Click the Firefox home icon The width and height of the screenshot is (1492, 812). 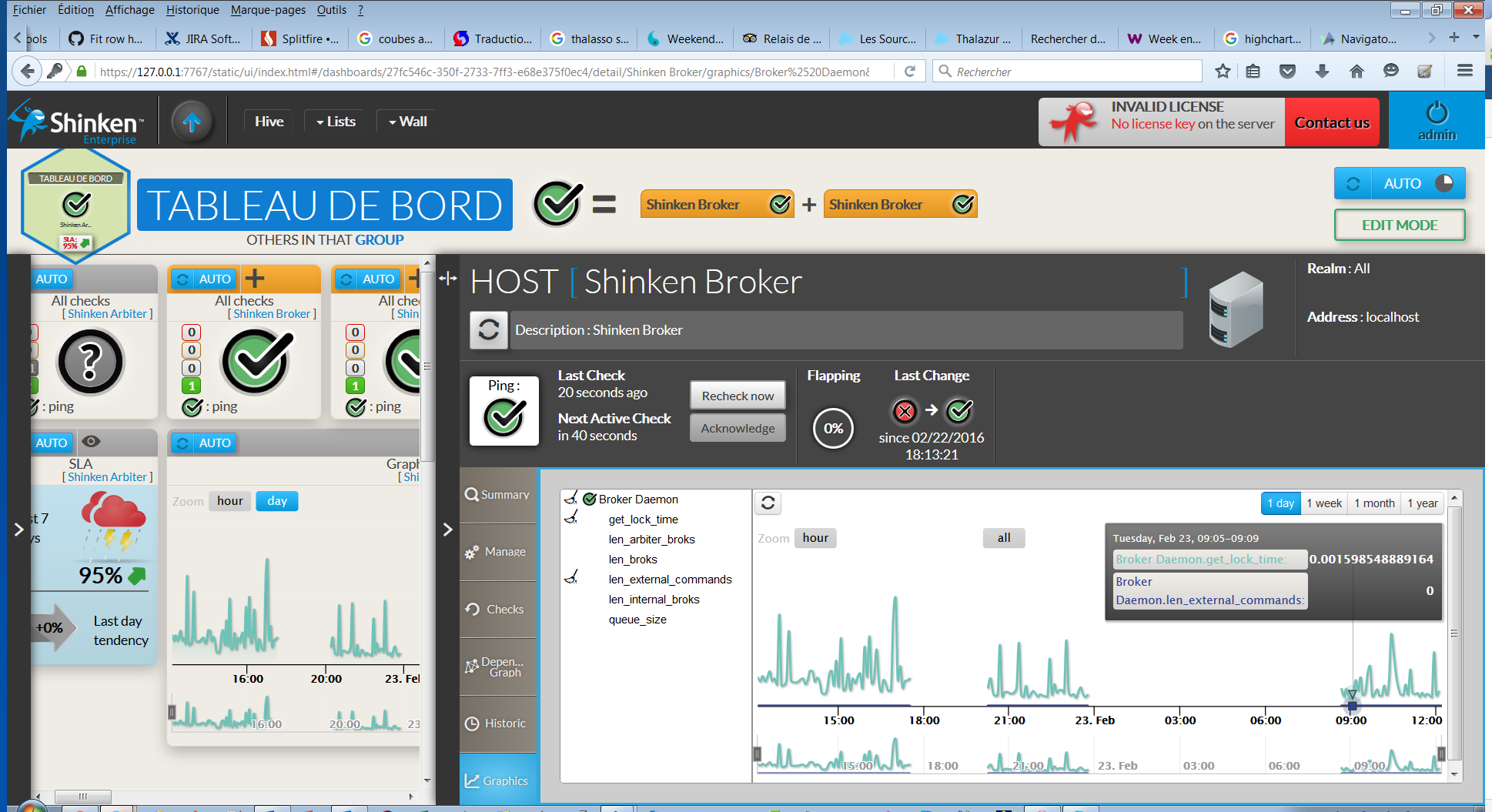tap(1357, 72)
